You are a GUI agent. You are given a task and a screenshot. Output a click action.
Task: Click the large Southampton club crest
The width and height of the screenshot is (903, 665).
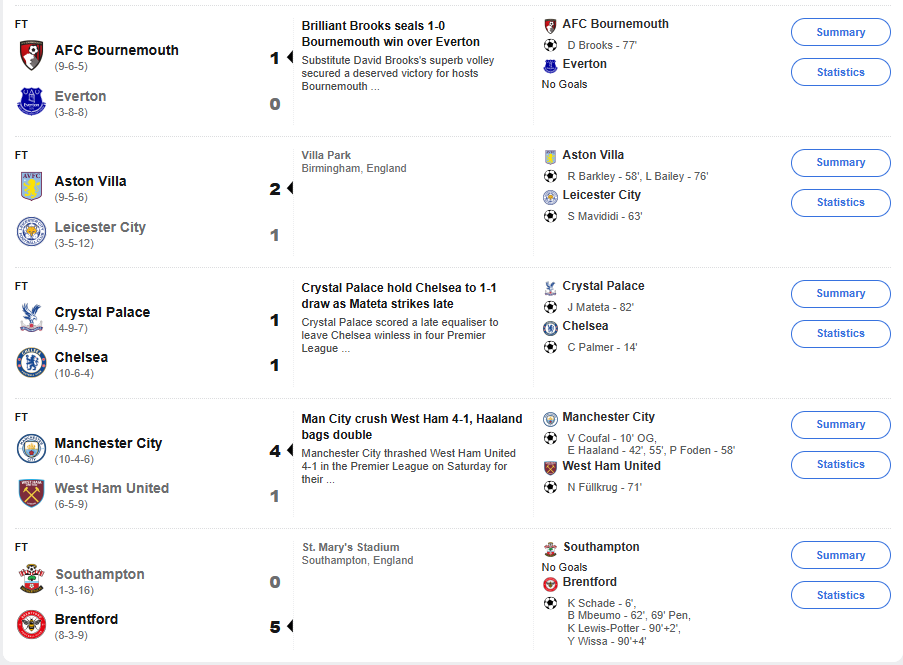(31, 579)
